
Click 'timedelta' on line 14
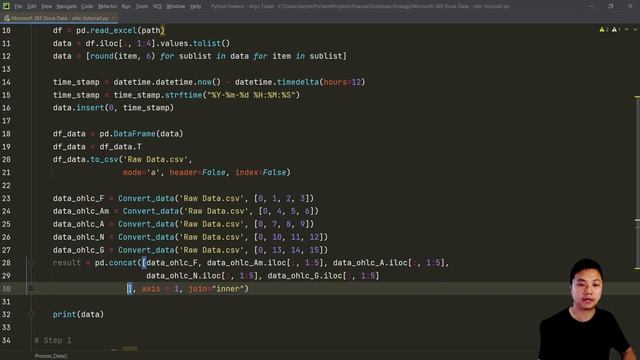point(298,82)
